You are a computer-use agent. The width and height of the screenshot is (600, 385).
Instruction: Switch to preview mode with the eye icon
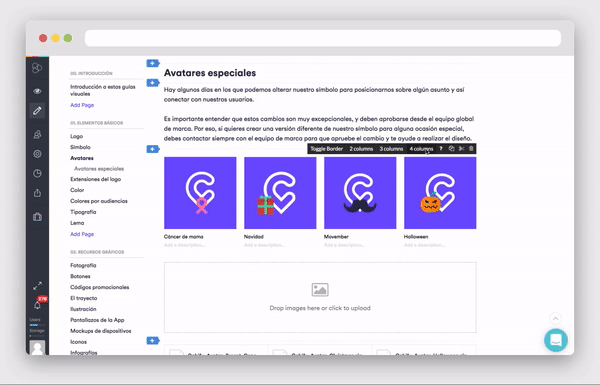37,91
